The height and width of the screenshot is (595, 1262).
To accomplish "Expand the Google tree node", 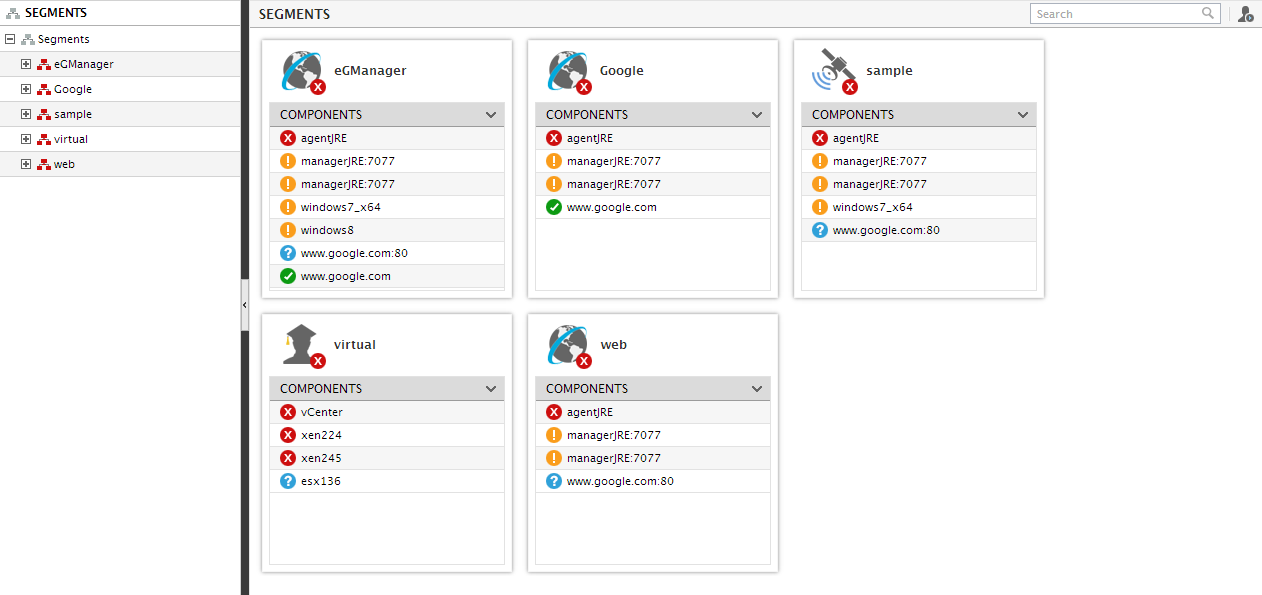I will click(x=26, y=89).
